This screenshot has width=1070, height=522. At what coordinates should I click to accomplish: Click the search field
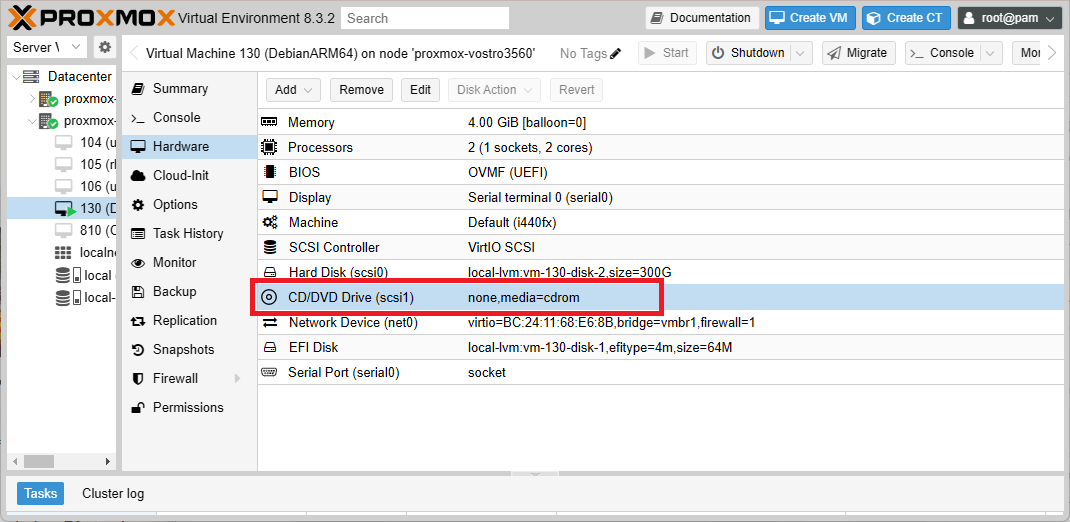[425, 18]
